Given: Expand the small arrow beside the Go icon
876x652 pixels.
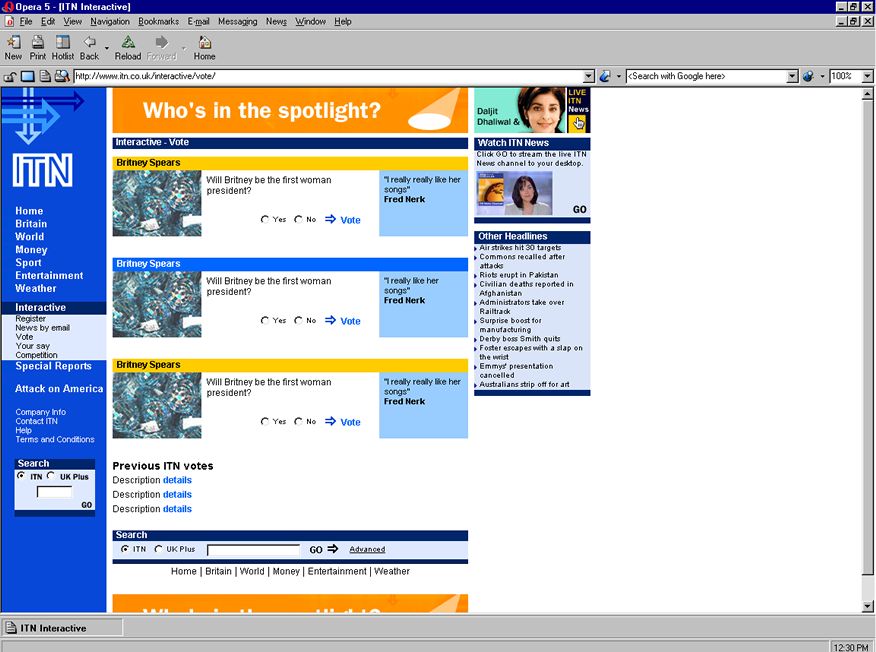Looking at the screenshot, I should 618,77.
